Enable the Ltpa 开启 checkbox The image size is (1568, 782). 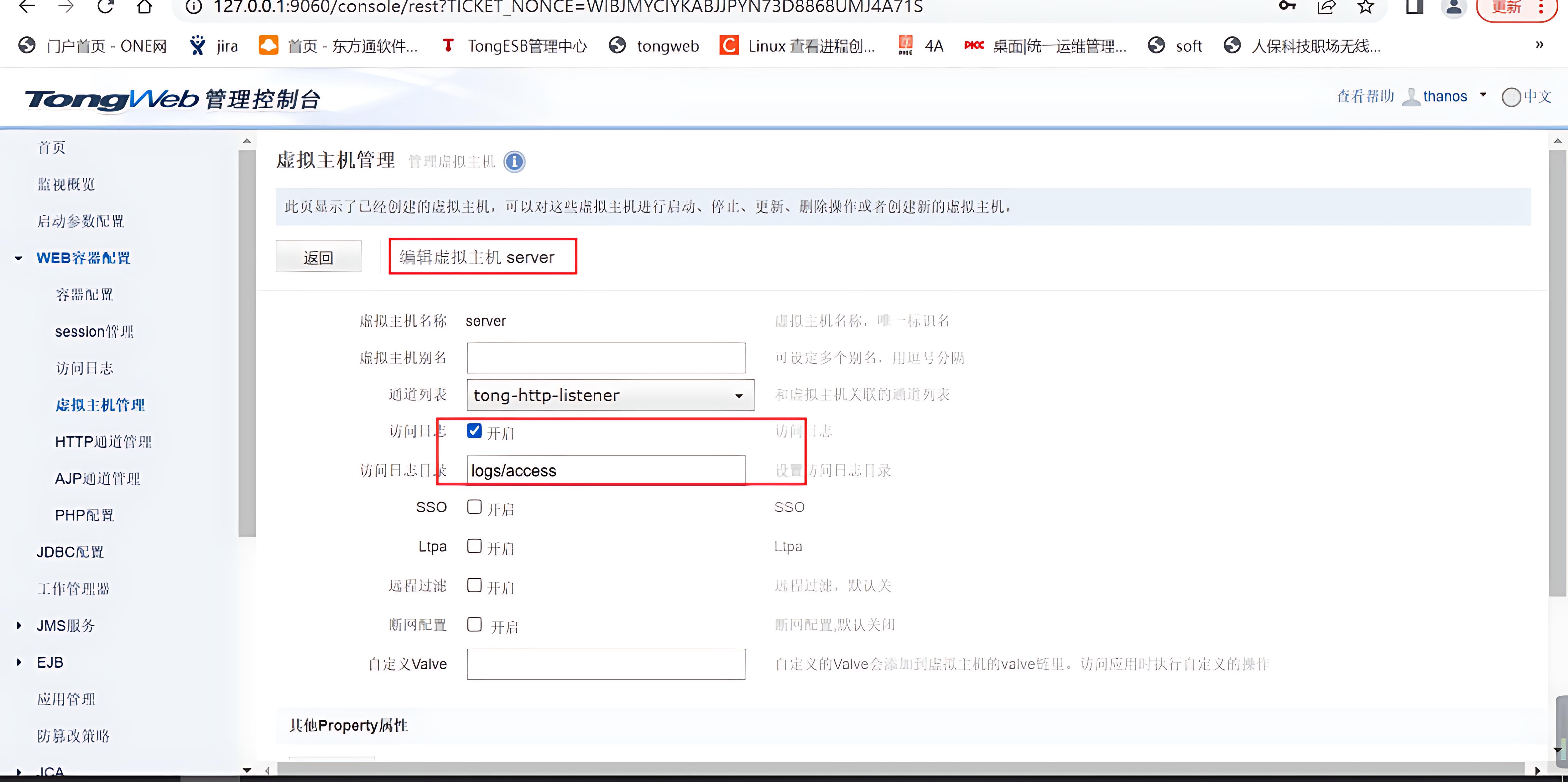pyautogui.click(x=474, y=546)
